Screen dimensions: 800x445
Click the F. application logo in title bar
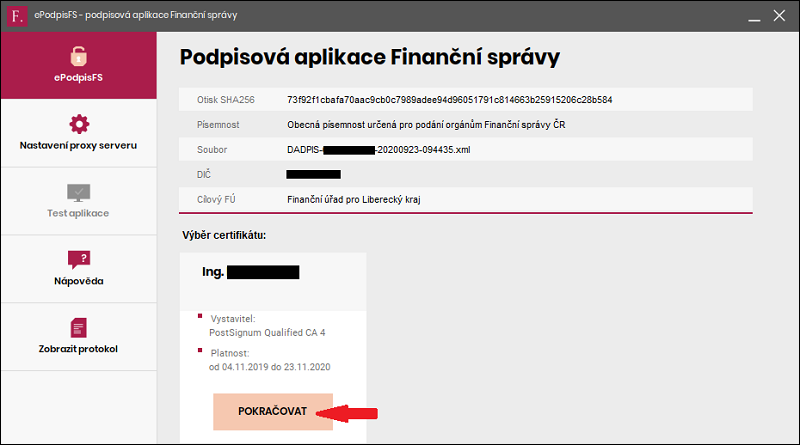(17, 16)
